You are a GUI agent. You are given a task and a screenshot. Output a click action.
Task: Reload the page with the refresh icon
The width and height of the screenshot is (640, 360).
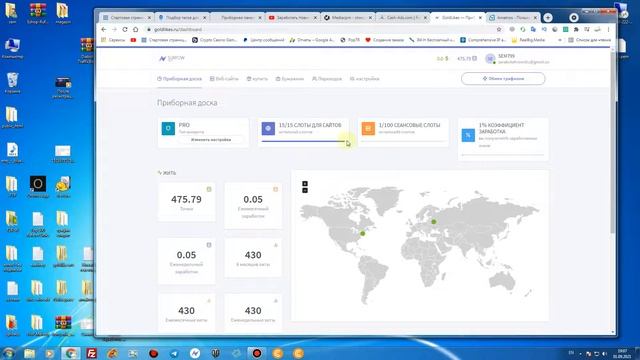point(125,29)
